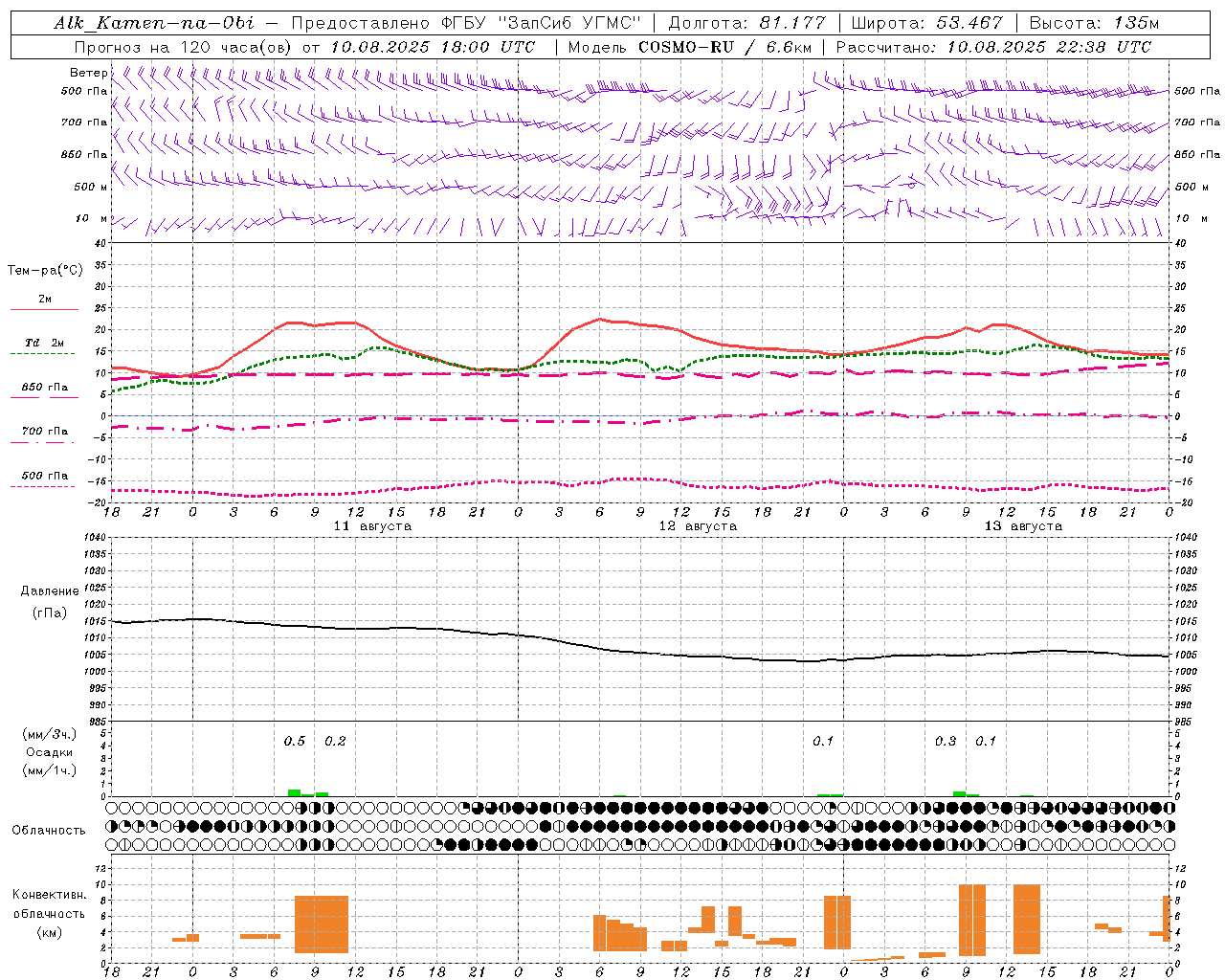Click the forecast start 10.08.2025 18:00 UTC
Viewport: 1225px width, 980px height.
coord(433,47)
